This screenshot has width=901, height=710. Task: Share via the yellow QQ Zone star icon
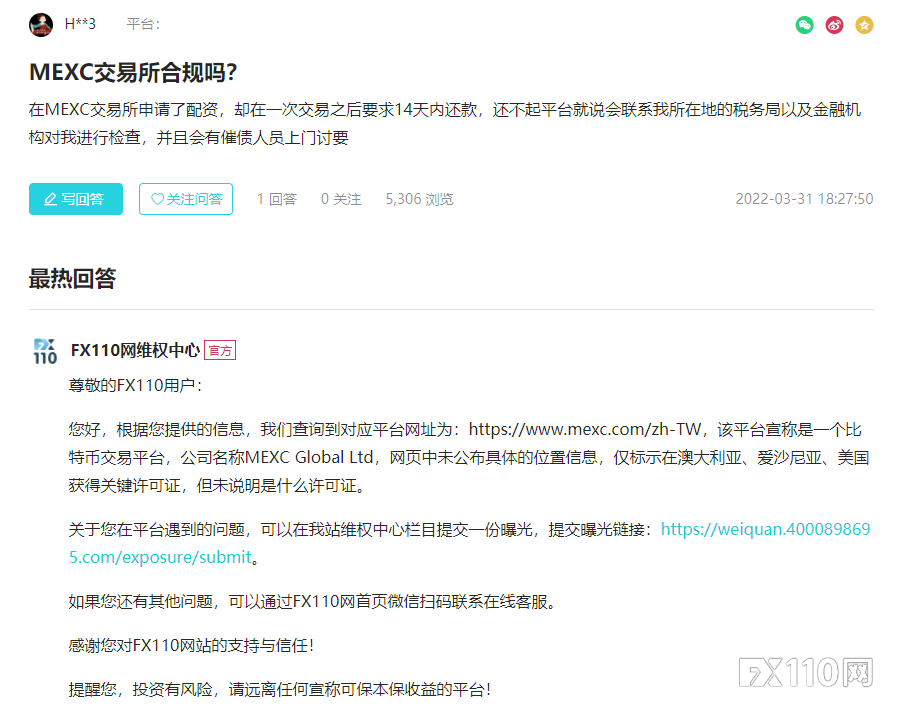pyautogui.click(x=864, y=25)
